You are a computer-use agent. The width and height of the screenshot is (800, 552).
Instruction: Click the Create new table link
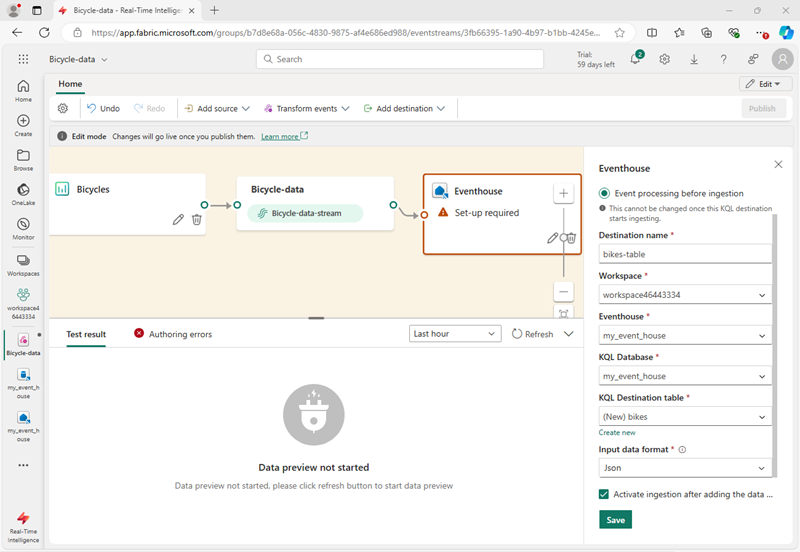tap(617, 433)
